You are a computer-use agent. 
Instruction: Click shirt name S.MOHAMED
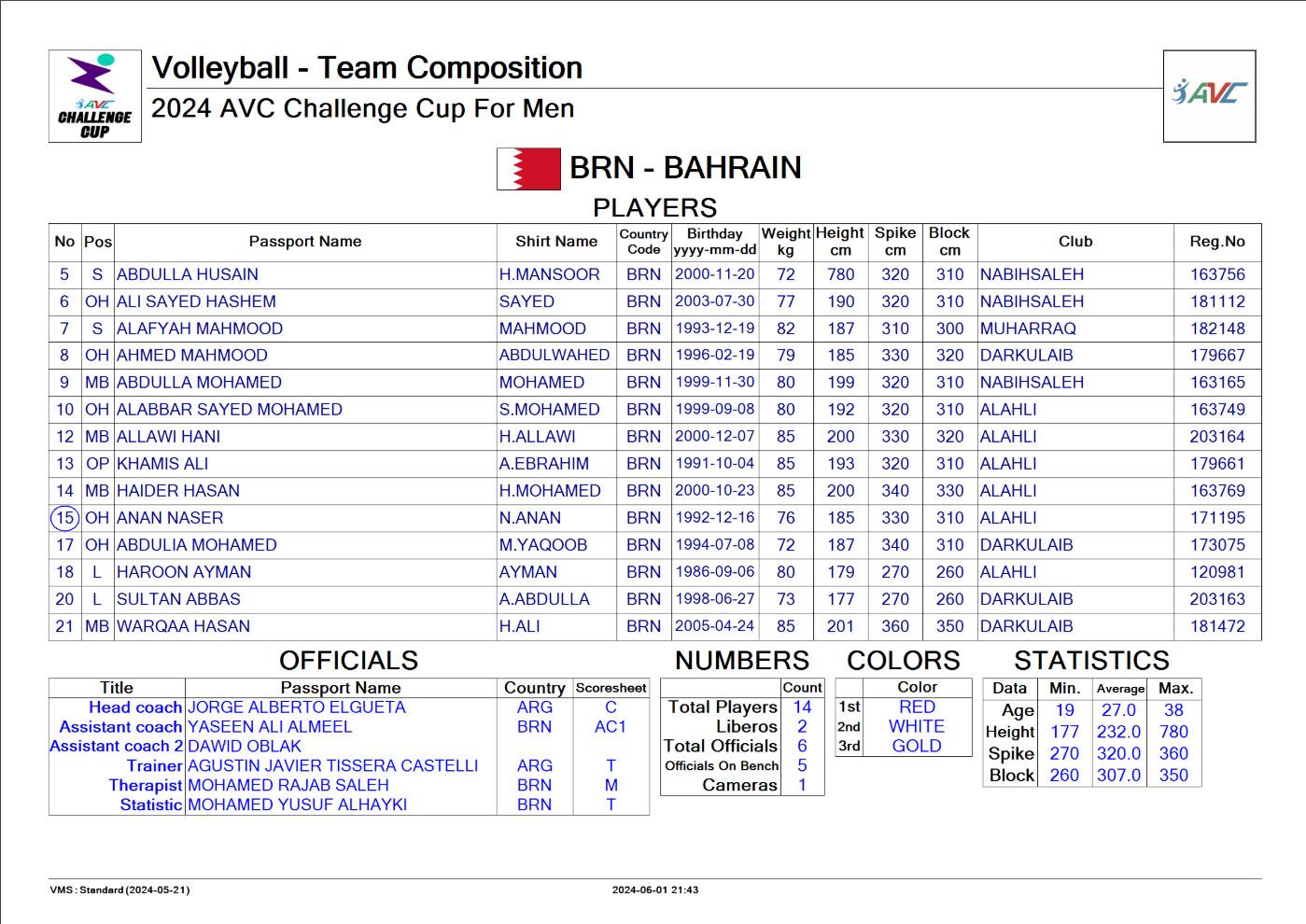click(549, 410)
